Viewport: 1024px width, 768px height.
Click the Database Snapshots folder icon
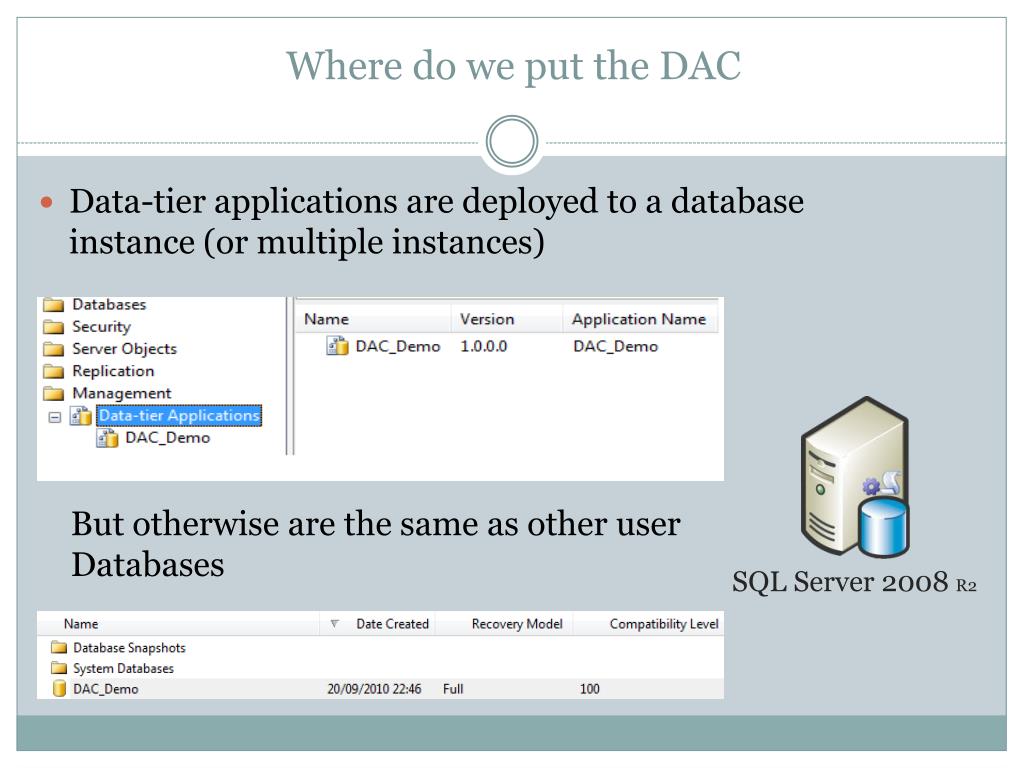[x=59, y=647]
